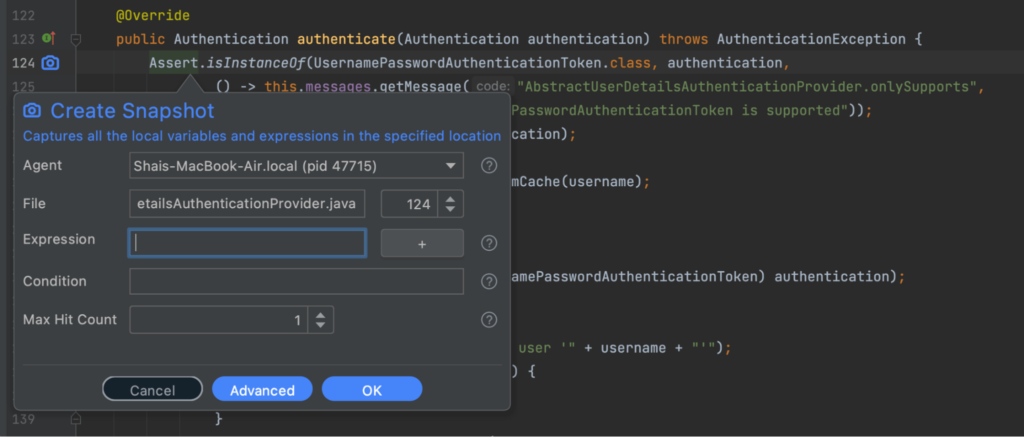Focus the Expression input field
Viewport: 1024px width, 437px height.
click(x=247, y=243)
